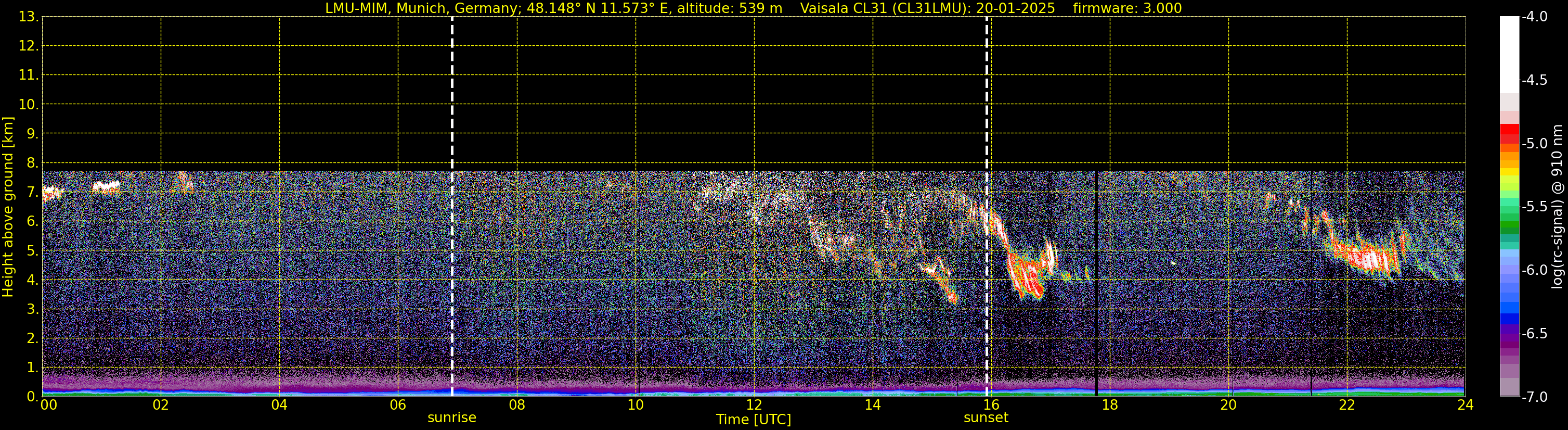Click the "sunrise" label below the axis
1568x430 pixels.
click(x=451, y=418)
